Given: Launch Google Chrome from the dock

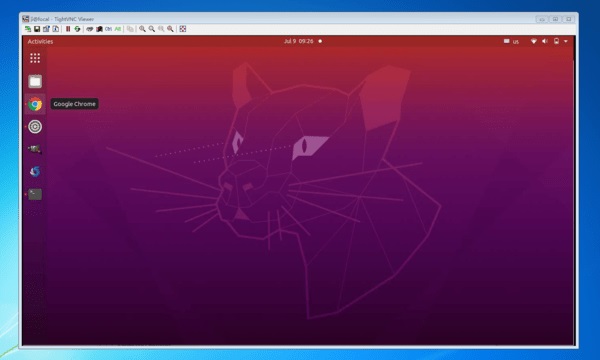Looking at the screenshot, I should coord(35,104).
